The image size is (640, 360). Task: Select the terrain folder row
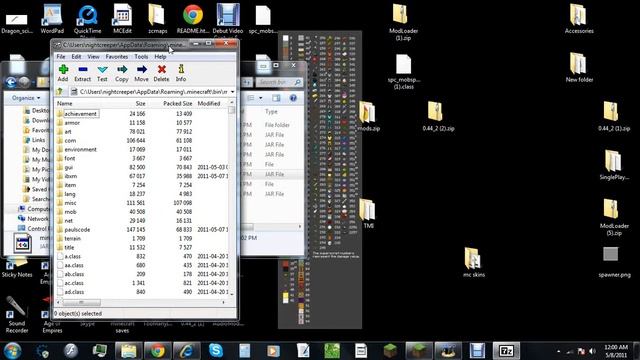(142, 238)
